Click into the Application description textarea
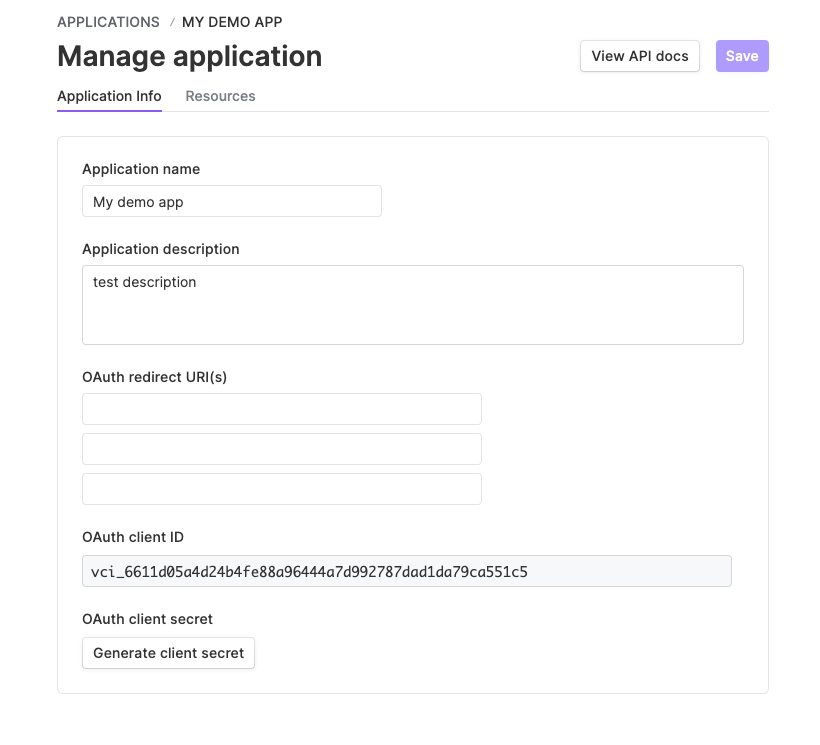 click(x=413, y=305)
